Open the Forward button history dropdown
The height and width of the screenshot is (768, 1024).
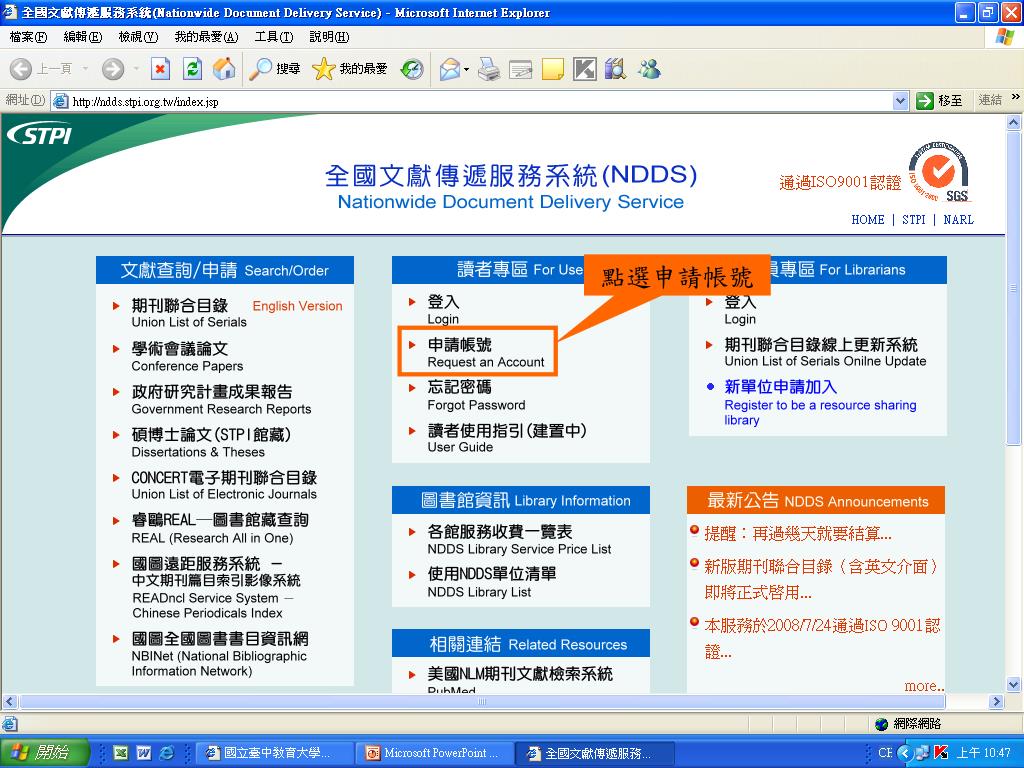pos(136,69)
